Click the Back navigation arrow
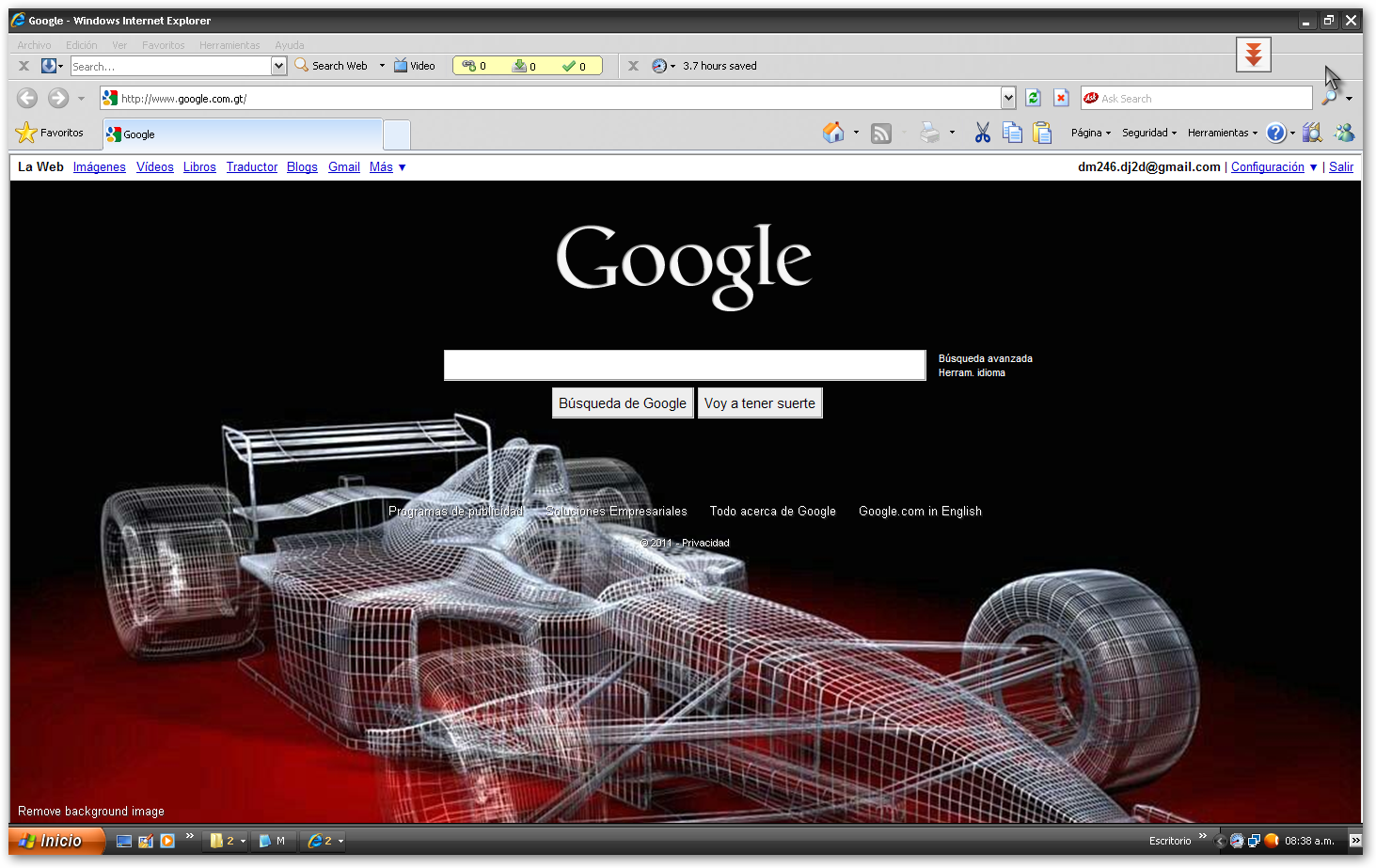Screen dimensions: 1376x868 [x=27, y=98]
